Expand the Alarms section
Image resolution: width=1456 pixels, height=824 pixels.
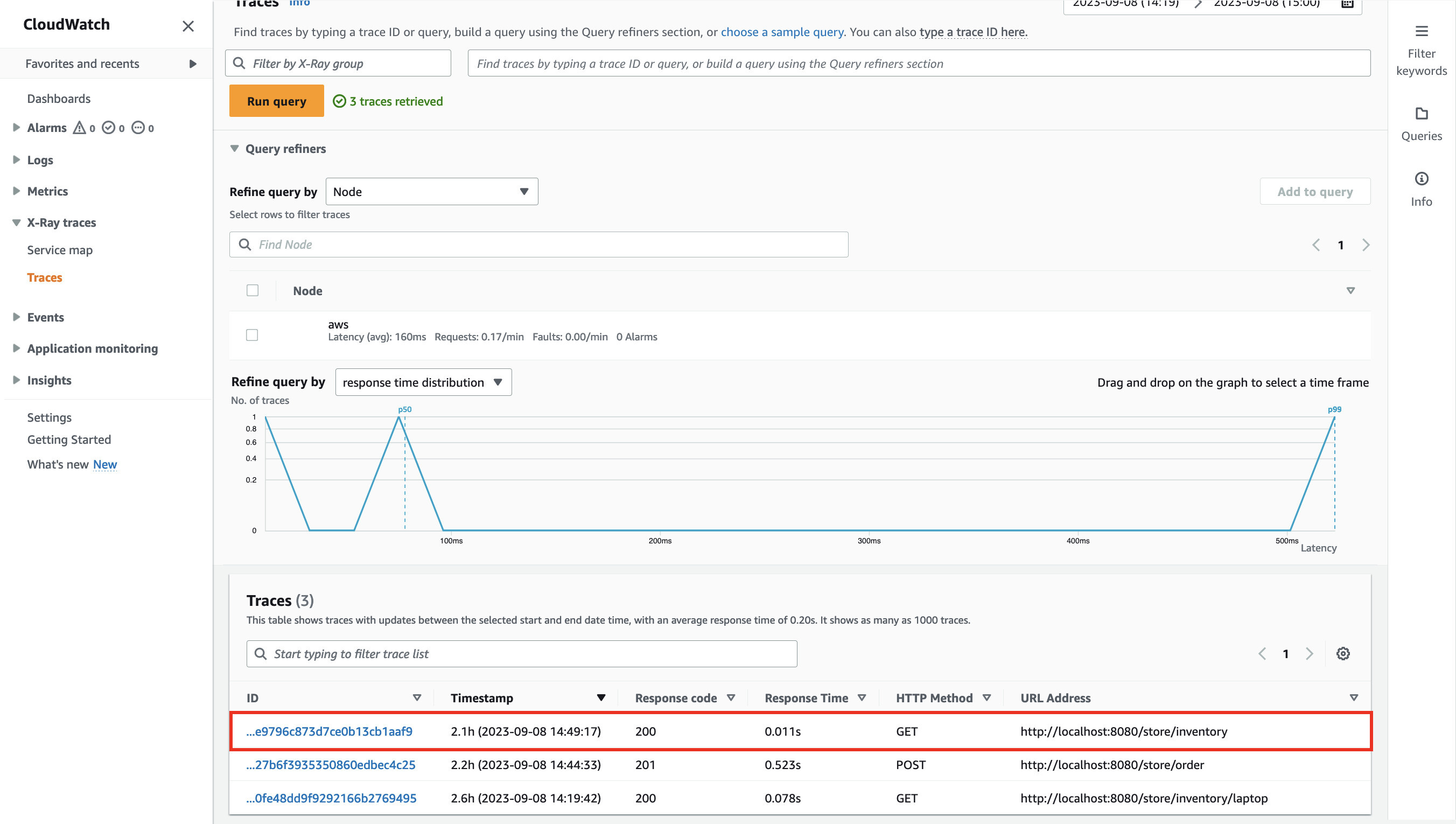pyautogui.click(x=16, y=127)
